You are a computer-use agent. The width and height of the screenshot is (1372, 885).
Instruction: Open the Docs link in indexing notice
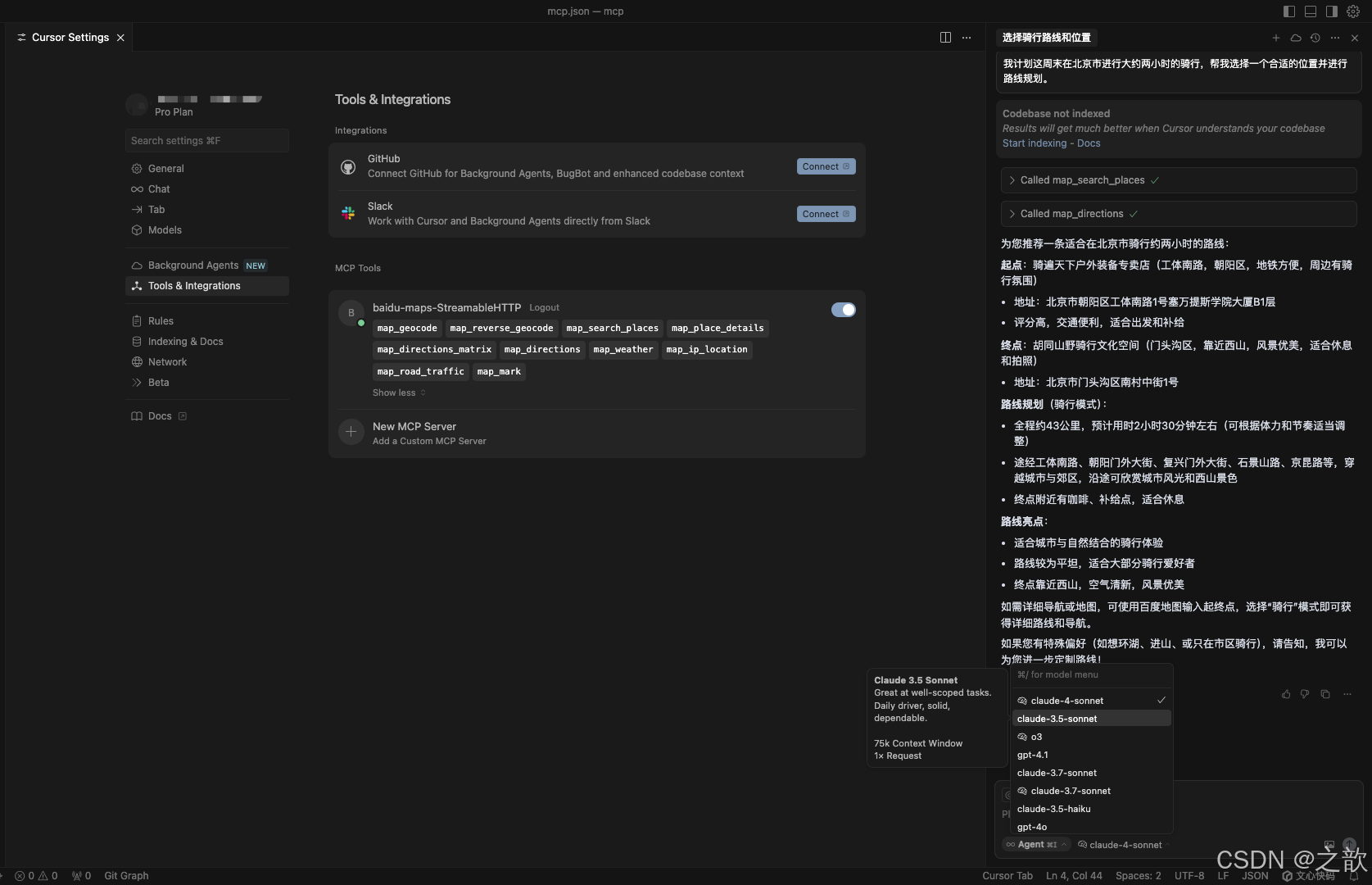pyautogui.click(x=1089, y=143)
